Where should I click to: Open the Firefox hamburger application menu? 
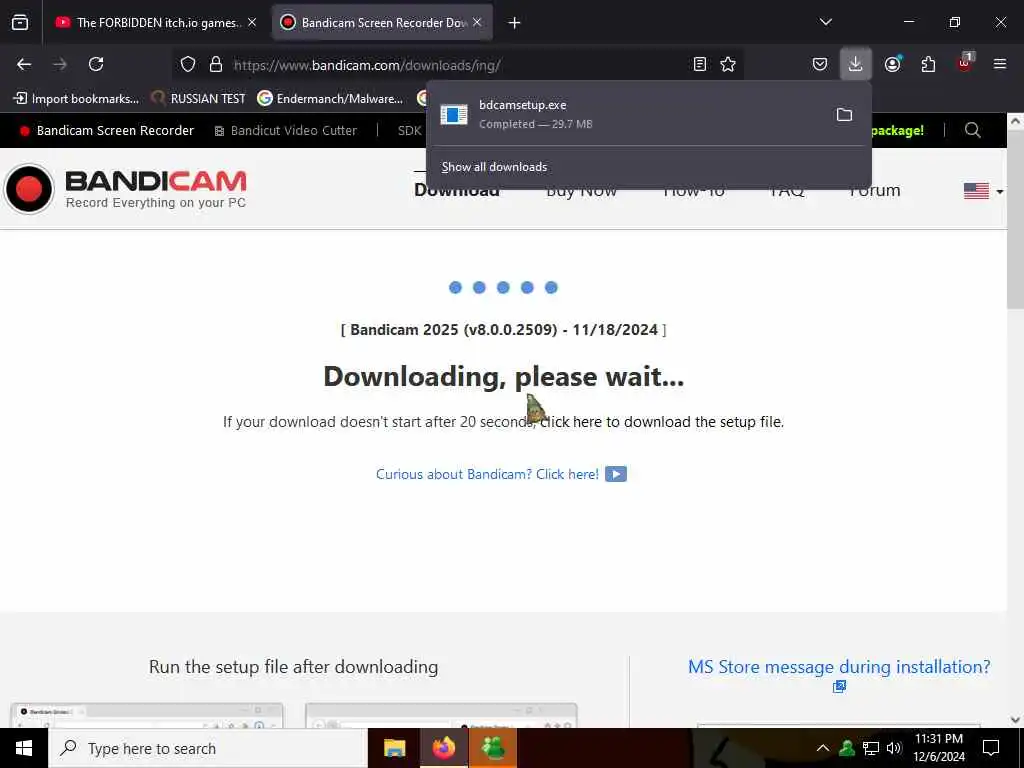[1000, 64]
